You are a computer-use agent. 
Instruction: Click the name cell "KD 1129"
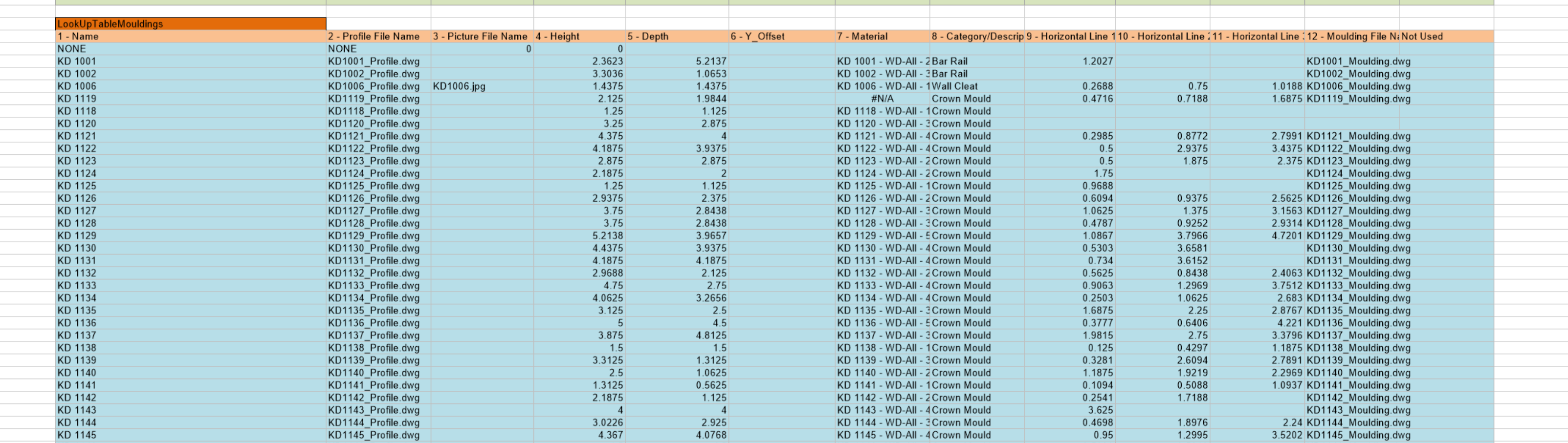click(x=191, y=236)
